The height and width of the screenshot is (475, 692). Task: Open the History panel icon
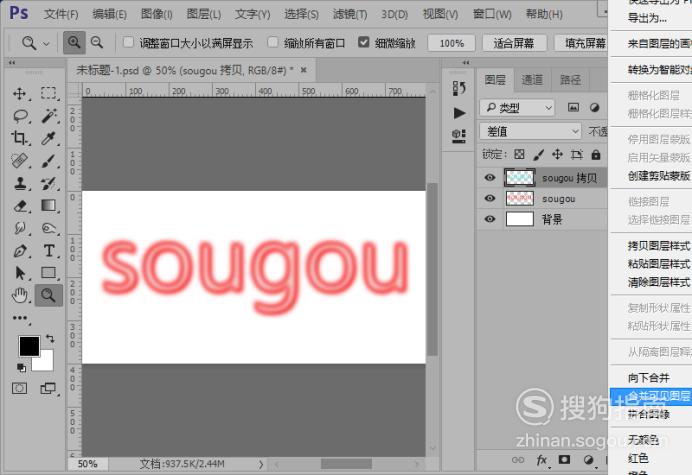[x=459, y=88]
